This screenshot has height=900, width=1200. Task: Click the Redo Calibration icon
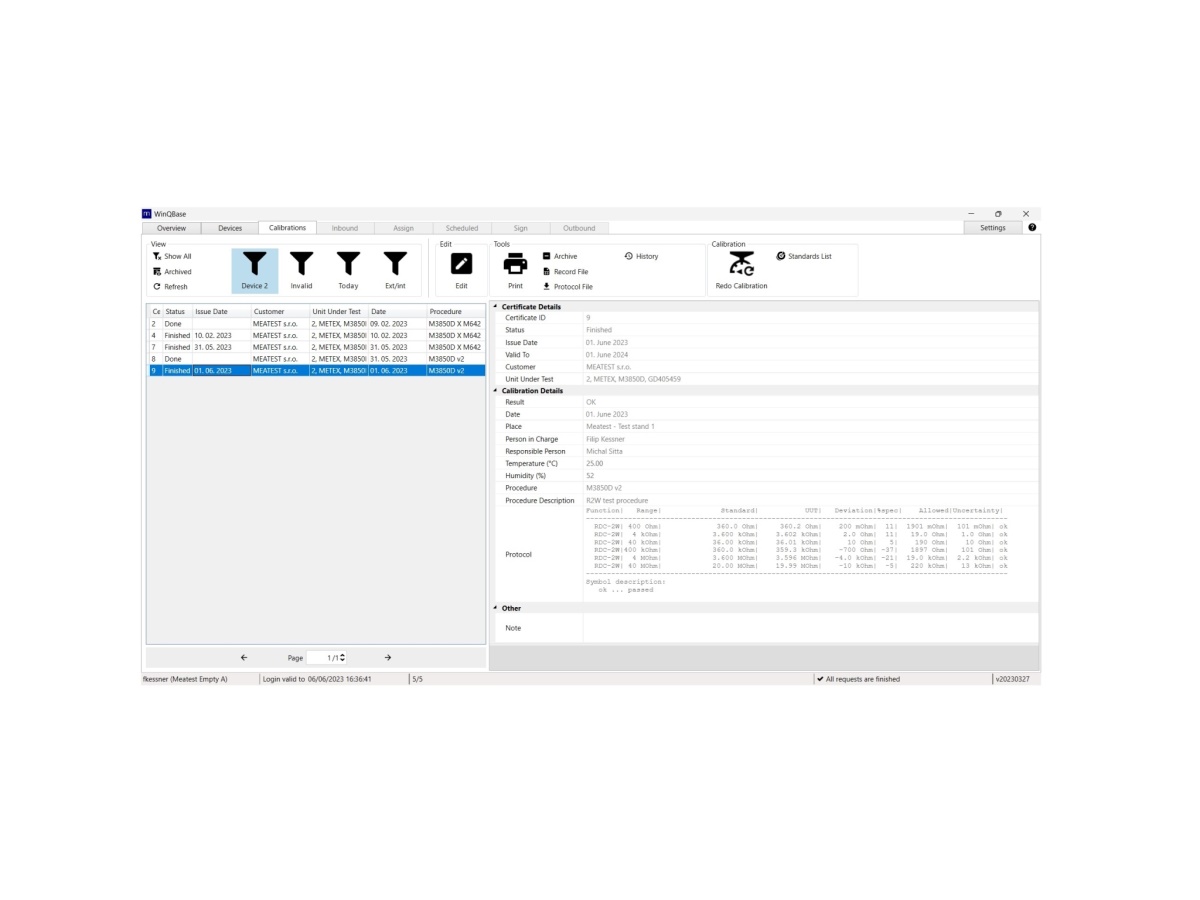click(x=741, y=265)
